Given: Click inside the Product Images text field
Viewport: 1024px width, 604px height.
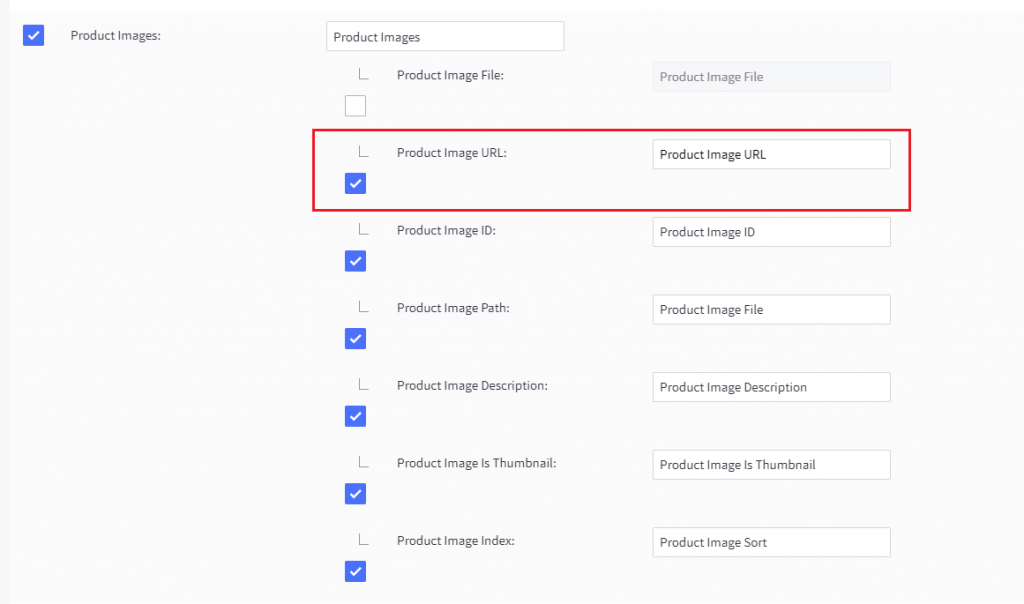Looking at the screenshot, I should [444, 35].
